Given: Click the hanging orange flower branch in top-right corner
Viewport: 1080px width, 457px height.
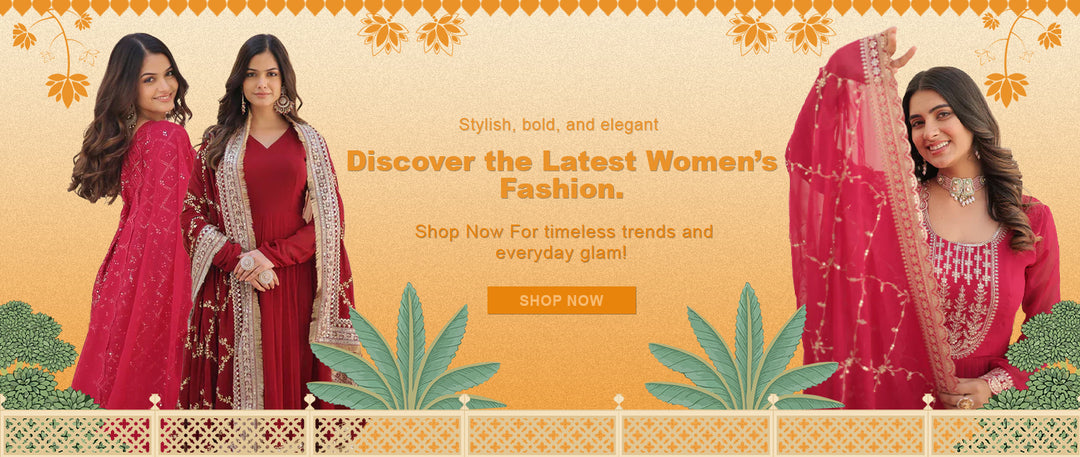Looking at the screenshot, I should [1018, 57].
